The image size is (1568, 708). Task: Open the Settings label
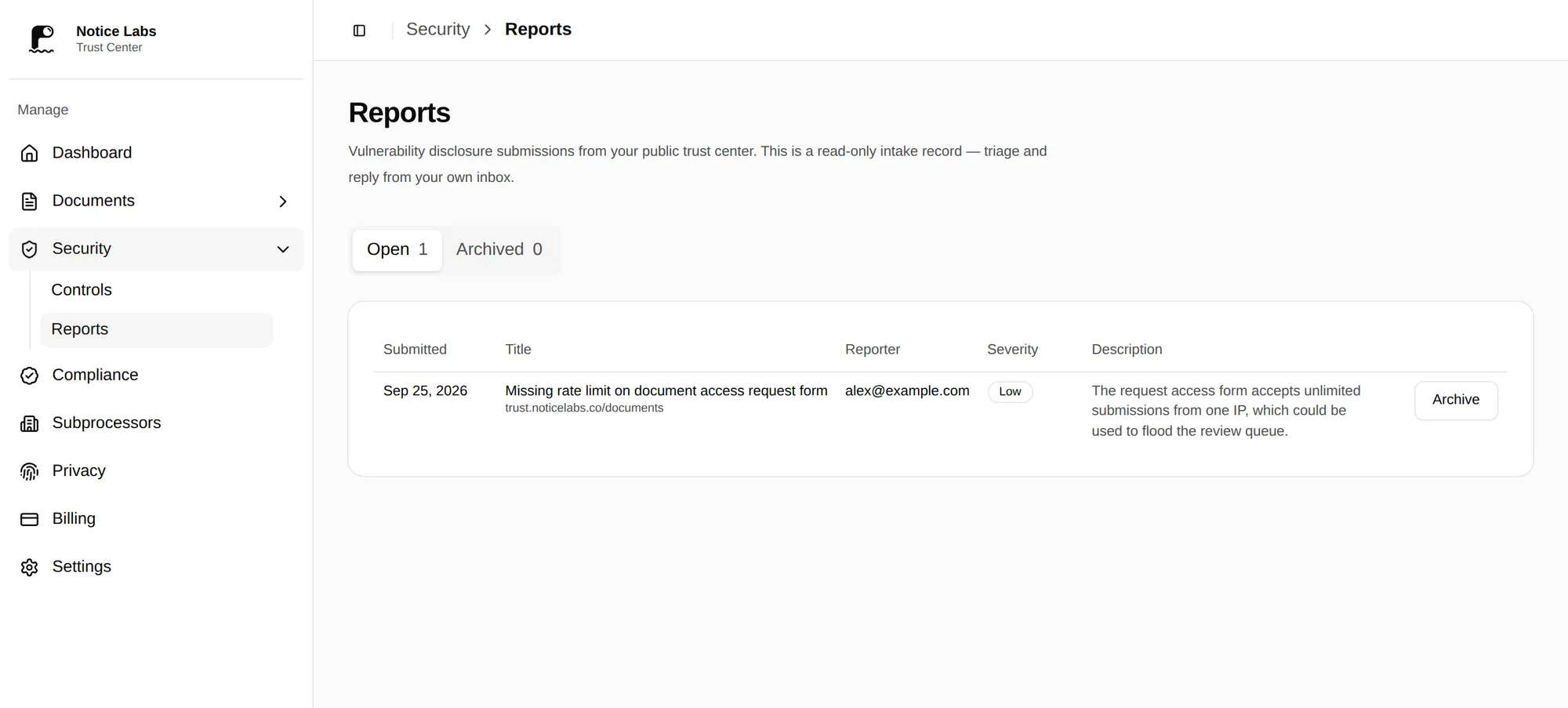82,566
